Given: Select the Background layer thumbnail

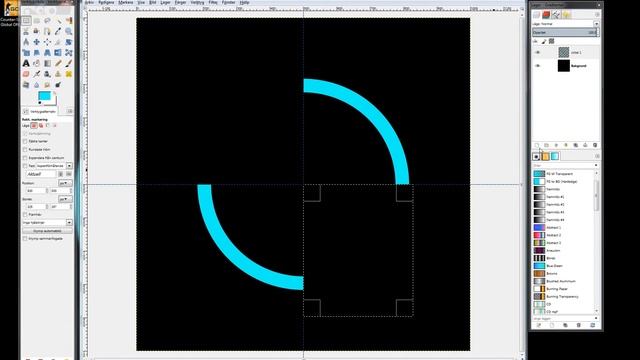Looking at the screenshot, I should tap(564, 66).
